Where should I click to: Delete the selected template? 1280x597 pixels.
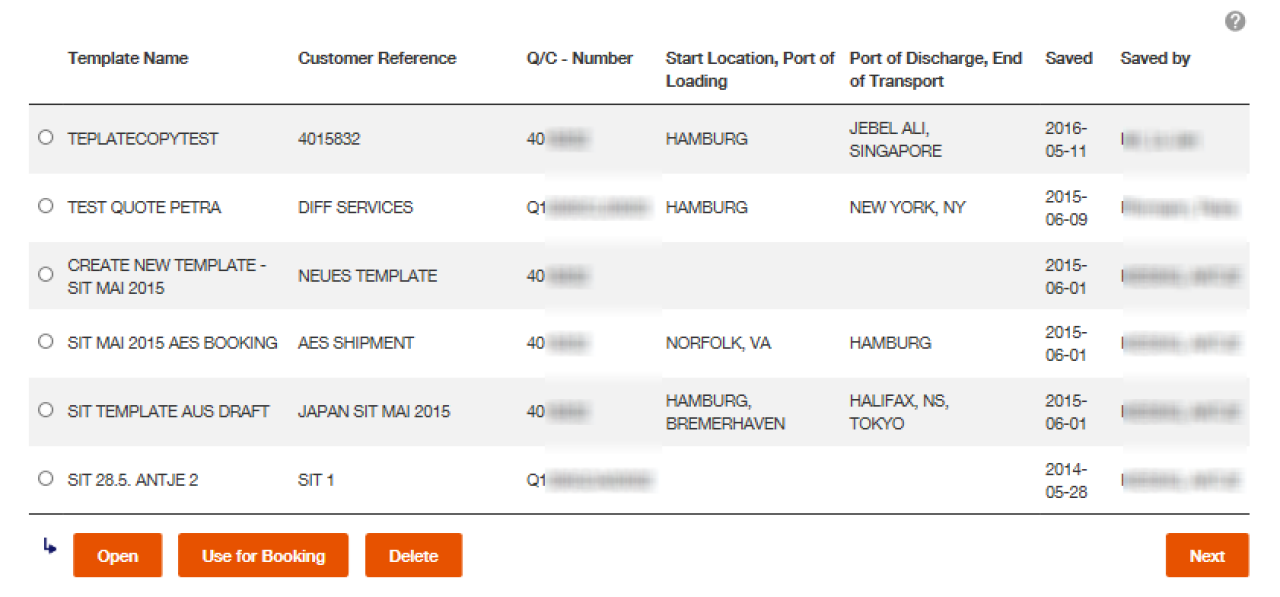pos(413,555)
